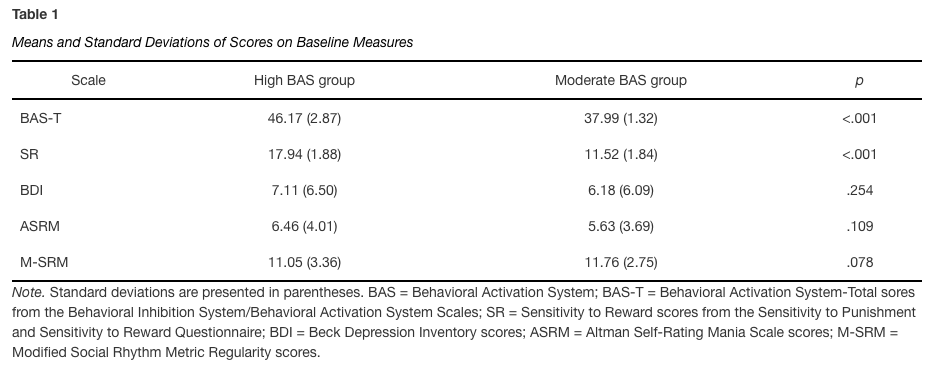Click the 37.99 (1.32) cell
The height and width of the screenshot is (379, 946).
[x=620, y=118]
